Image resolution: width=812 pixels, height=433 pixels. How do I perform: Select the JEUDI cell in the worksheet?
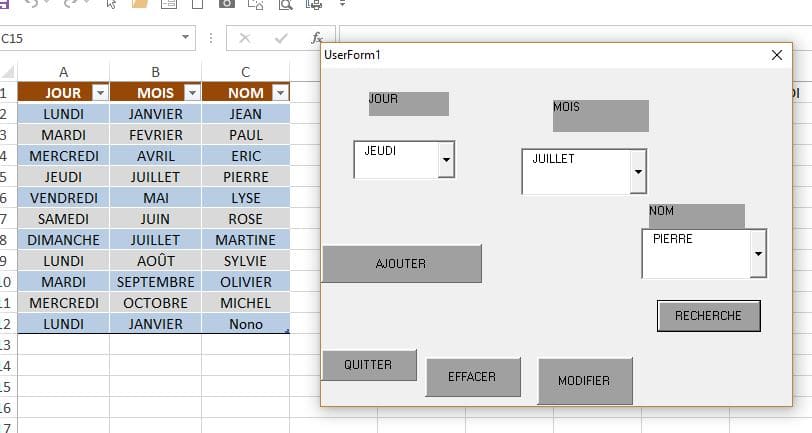[63, 177]
